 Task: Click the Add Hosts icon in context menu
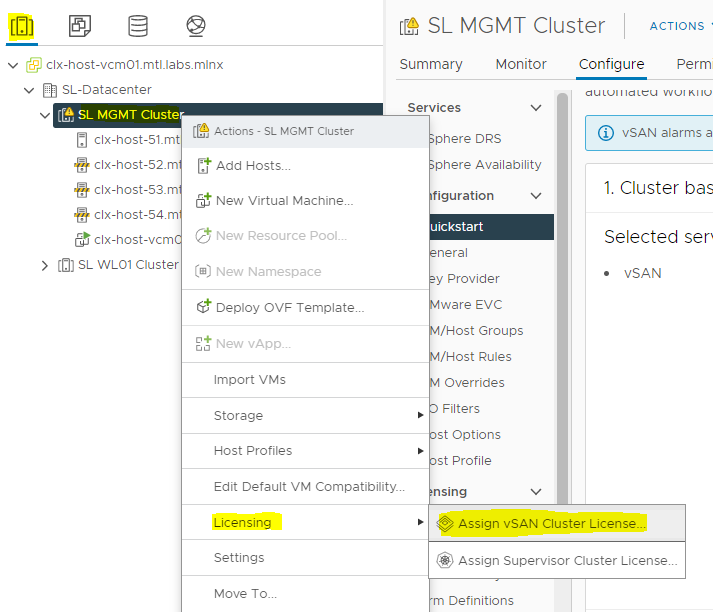coord(204,166)
